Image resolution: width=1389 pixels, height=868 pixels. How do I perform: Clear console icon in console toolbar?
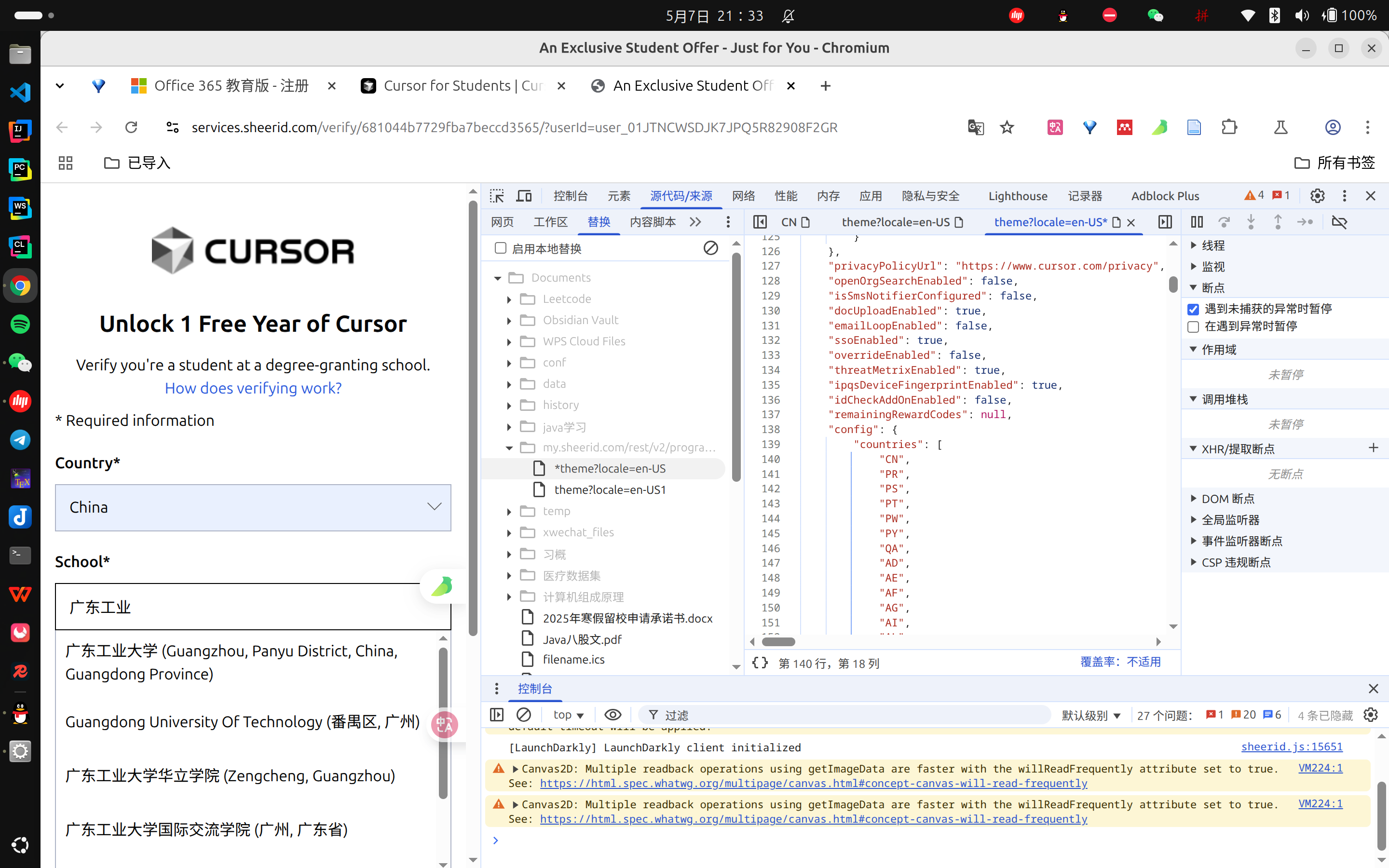pyautogui.click(x=523, y=715)
